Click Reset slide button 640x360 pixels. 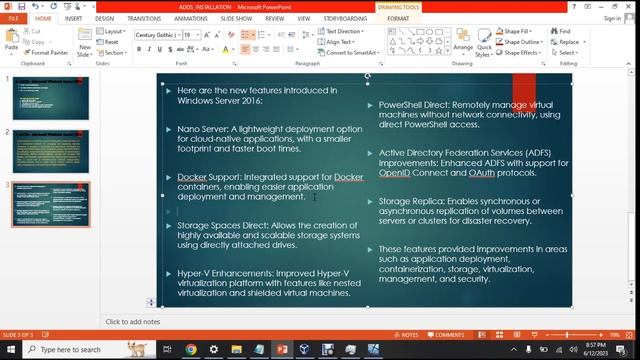[x=108, y=42]
